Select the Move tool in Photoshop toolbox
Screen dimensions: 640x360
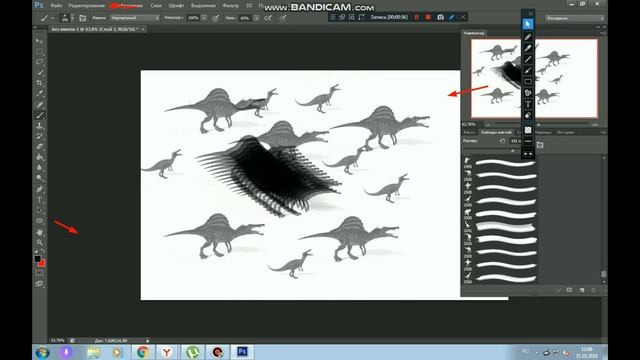pyautogui.click(x=39, y=41)
